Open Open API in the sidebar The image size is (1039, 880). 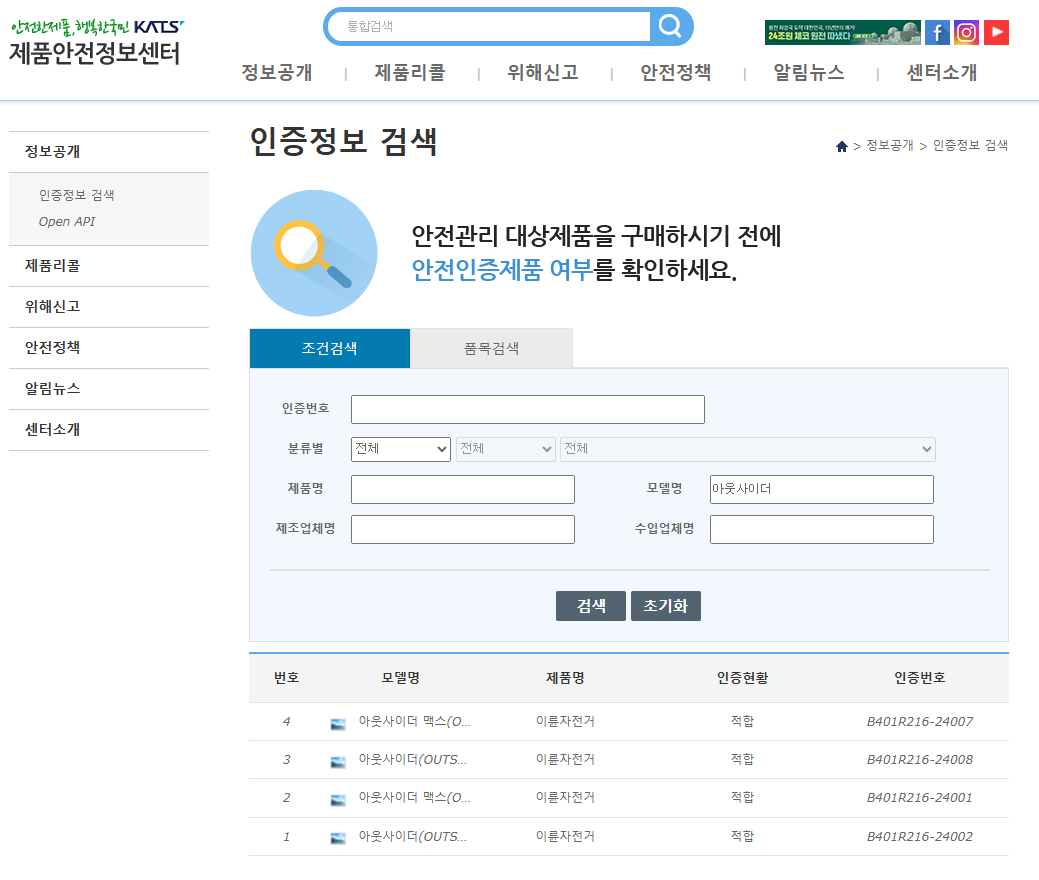pyautogui.click(x=67, y=222)
